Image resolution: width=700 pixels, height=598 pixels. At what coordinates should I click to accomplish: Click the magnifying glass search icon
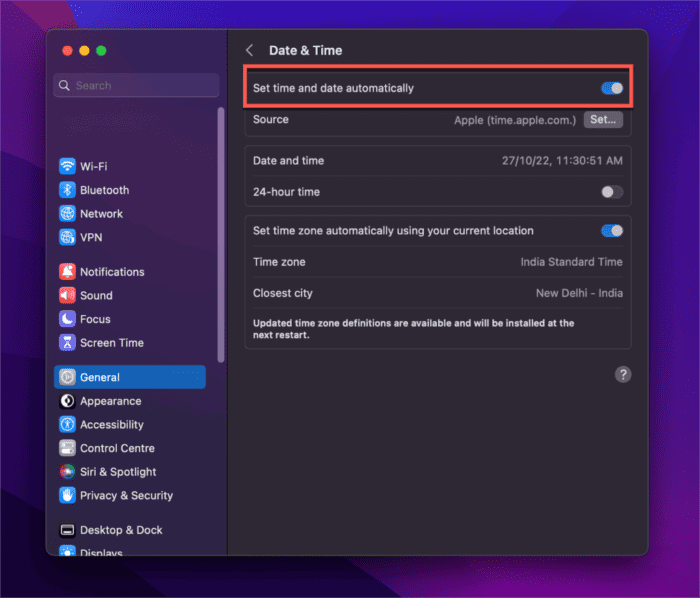(64, 85)
